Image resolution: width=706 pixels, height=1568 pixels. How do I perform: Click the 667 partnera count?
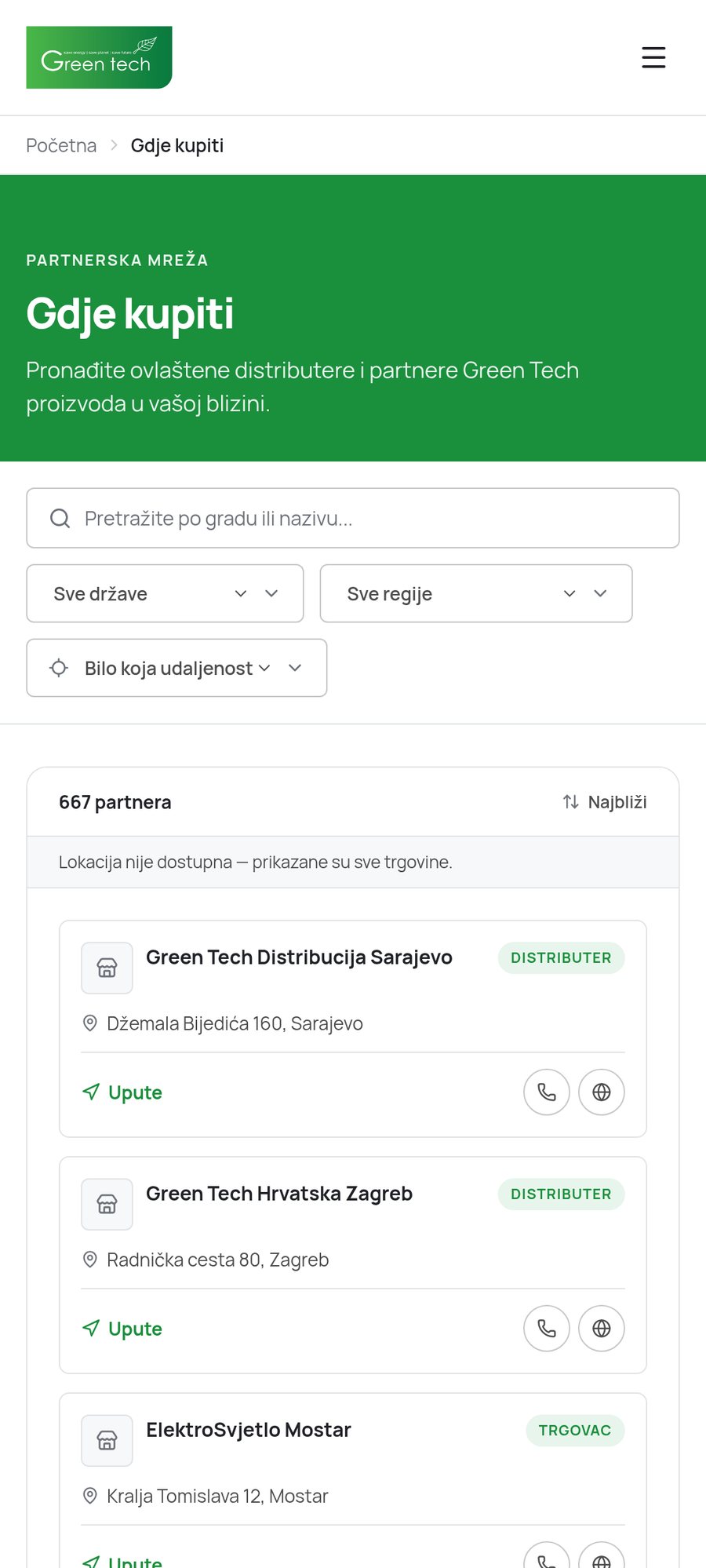(x=115, y=802)
